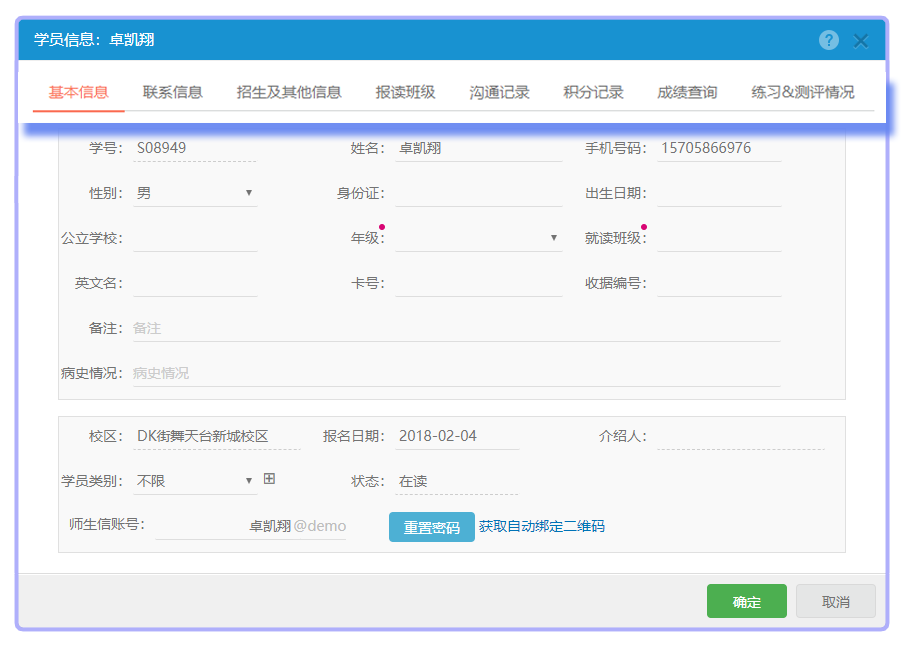Viewport: 906px width, 661px height.
Task: Open the 成绩查询 tab
Action: coord(687,92)
